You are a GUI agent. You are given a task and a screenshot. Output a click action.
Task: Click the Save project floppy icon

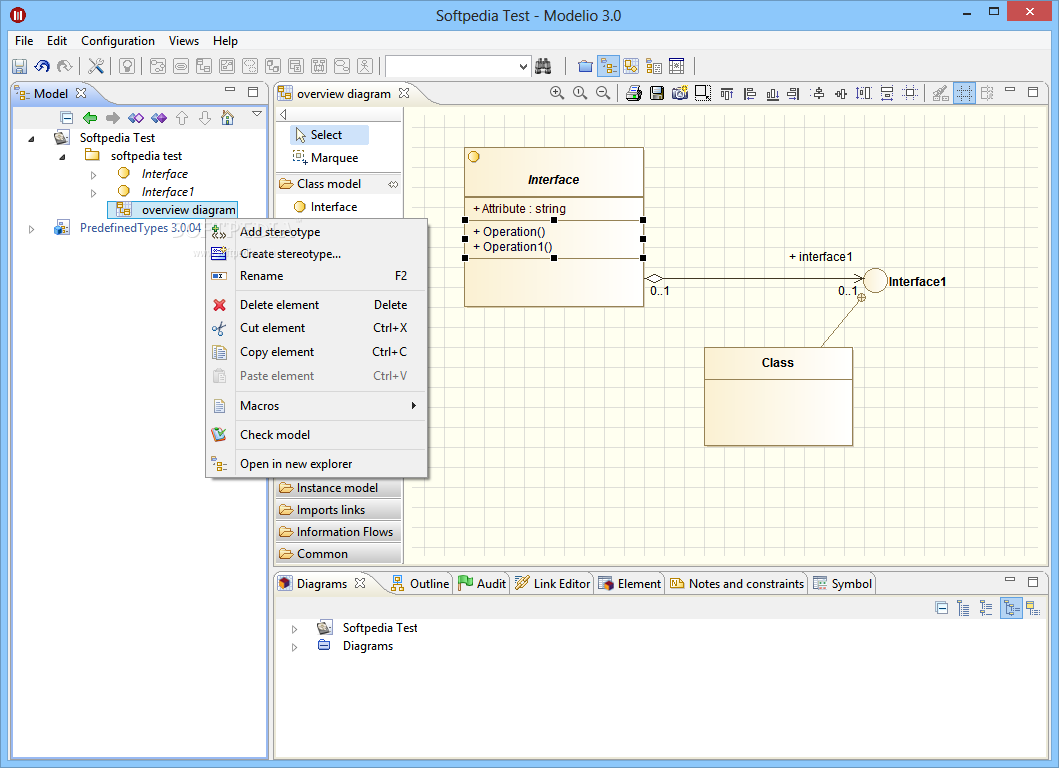pos(20,66)
